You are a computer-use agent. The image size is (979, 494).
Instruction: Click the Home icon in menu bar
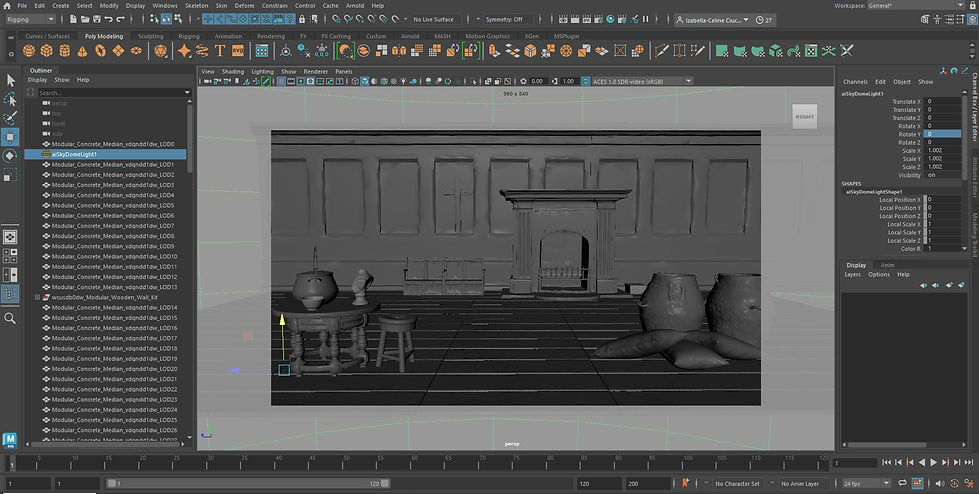coord(9,6)
